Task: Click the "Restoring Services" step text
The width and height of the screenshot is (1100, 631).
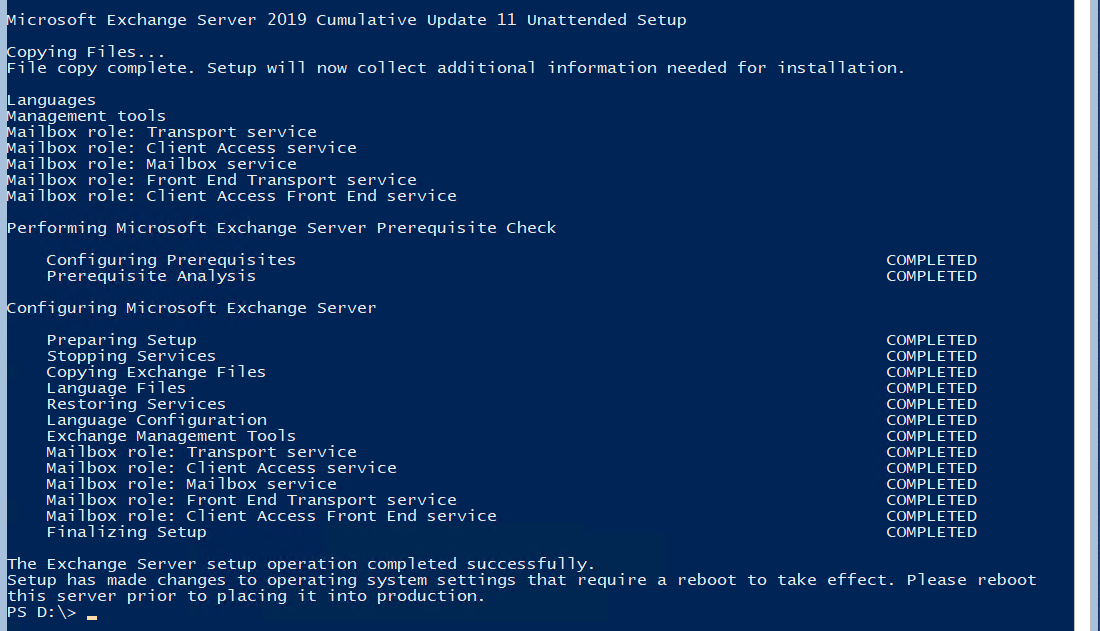Action: [136, 404]
